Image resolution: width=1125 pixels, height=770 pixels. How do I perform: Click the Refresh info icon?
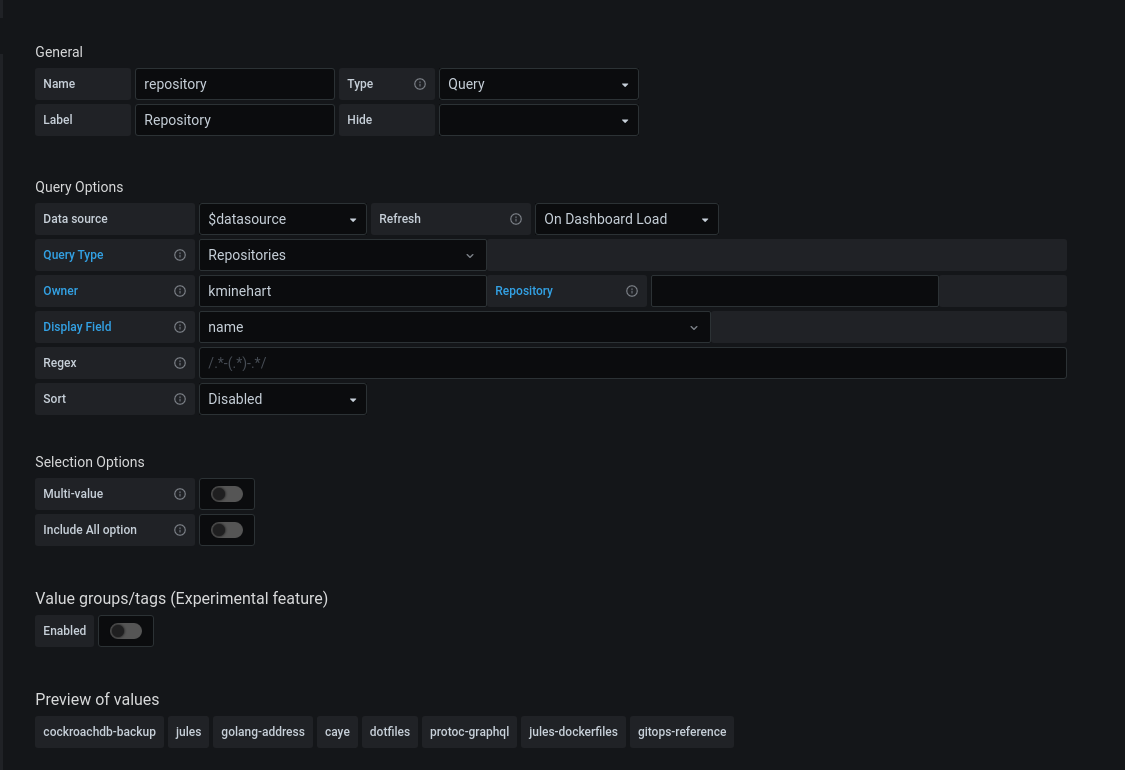click(x=516, y=219)
